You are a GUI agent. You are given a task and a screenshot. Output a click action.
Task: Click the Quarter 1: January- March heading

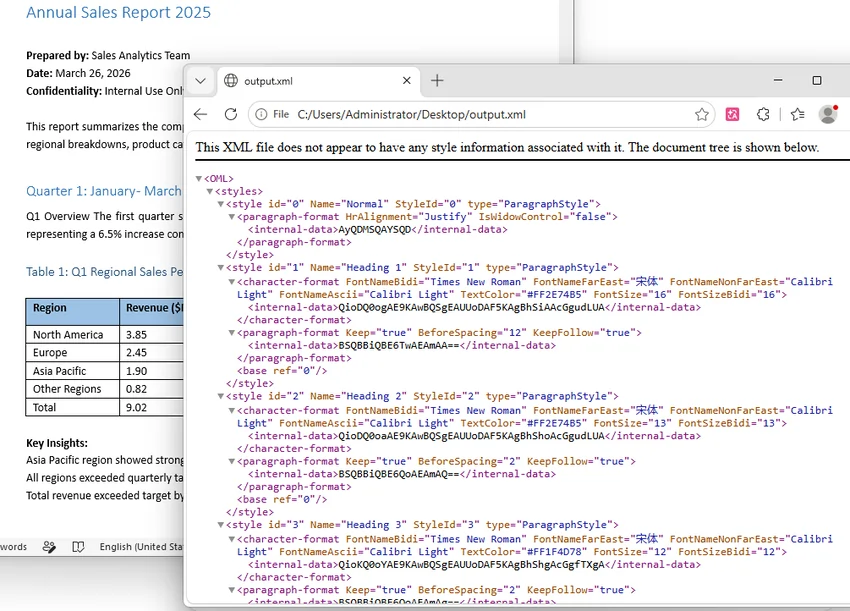(x=104, y=191)
